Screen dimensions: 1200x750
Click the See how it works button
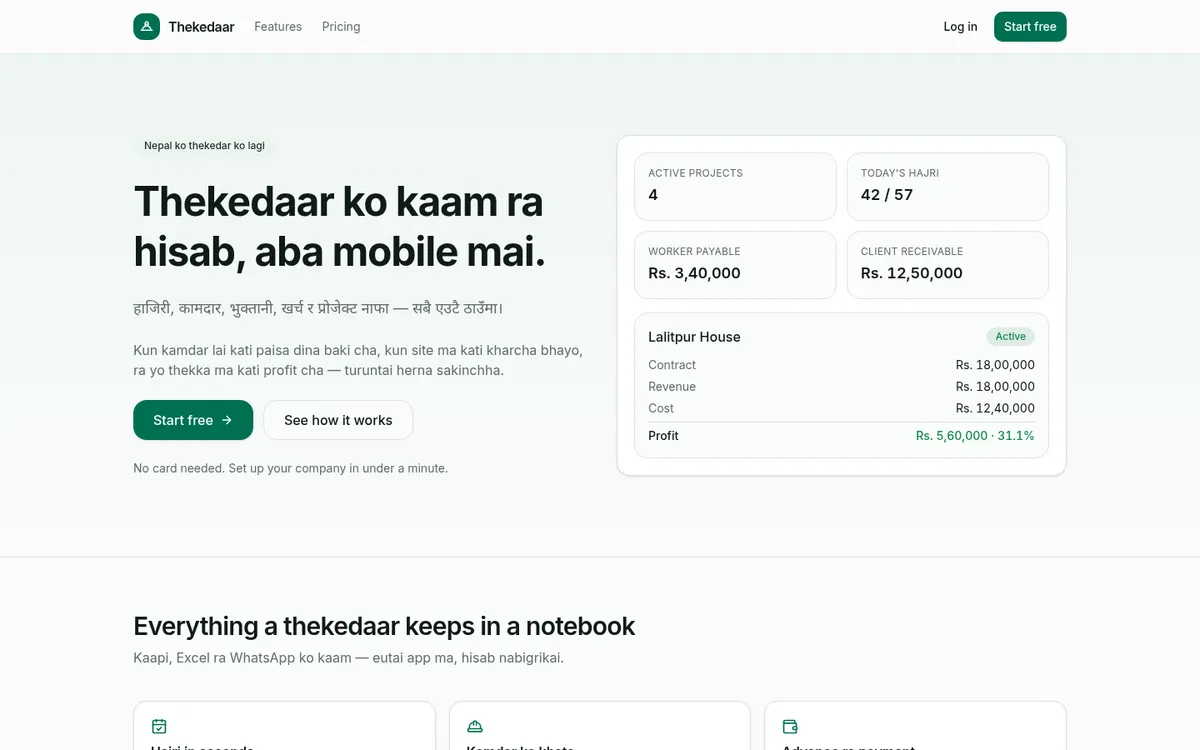pos(338,420)
